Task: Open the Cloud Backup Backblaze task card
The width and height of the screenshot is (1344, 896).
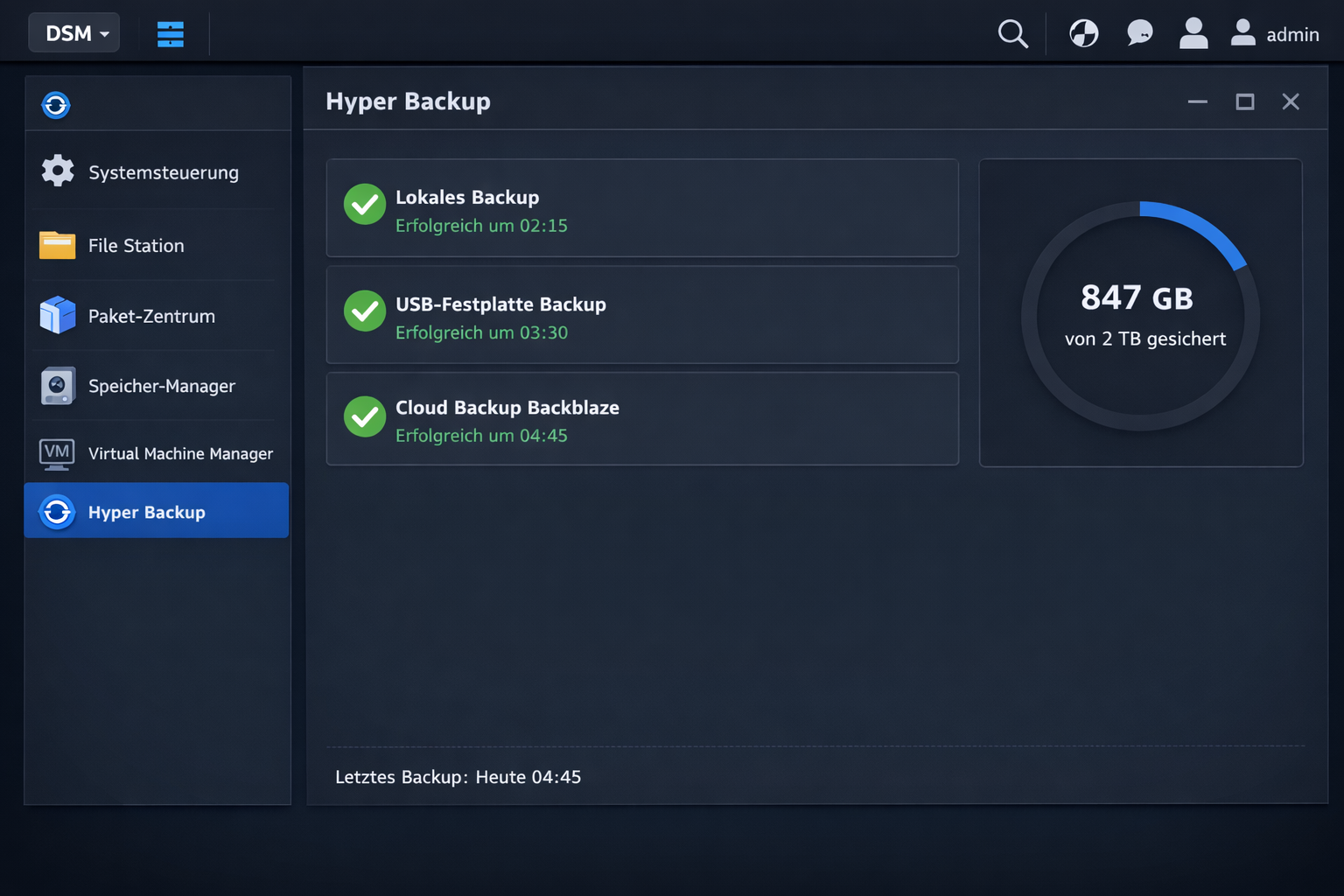Action: click(641, 418)
